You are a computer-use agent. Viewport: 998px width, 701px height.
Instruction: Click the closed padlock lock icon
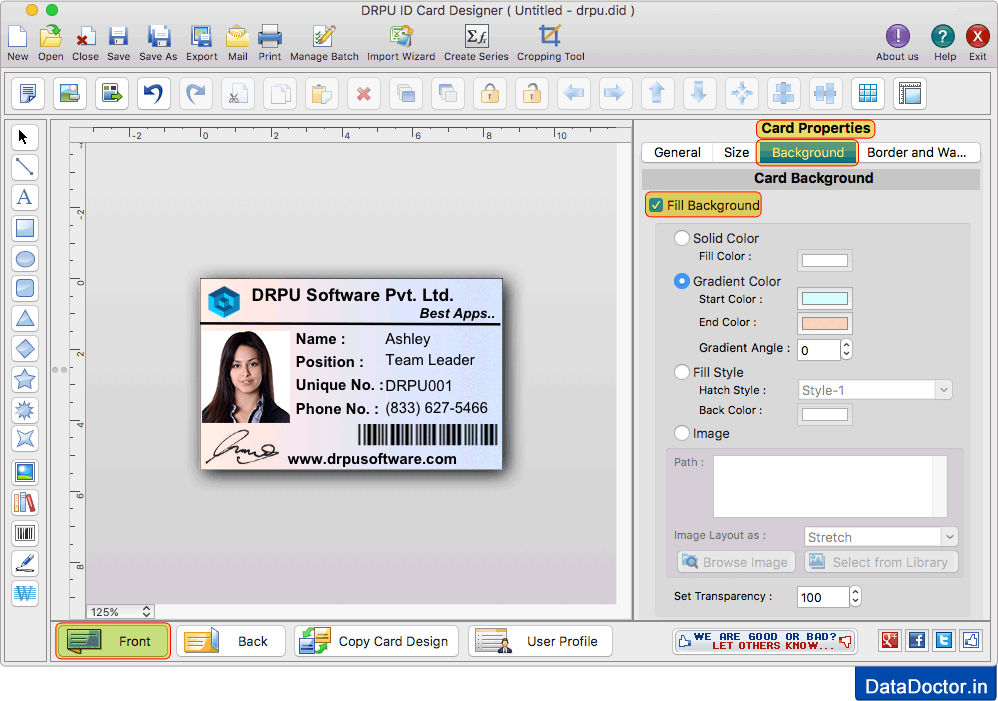click(489, 94)
